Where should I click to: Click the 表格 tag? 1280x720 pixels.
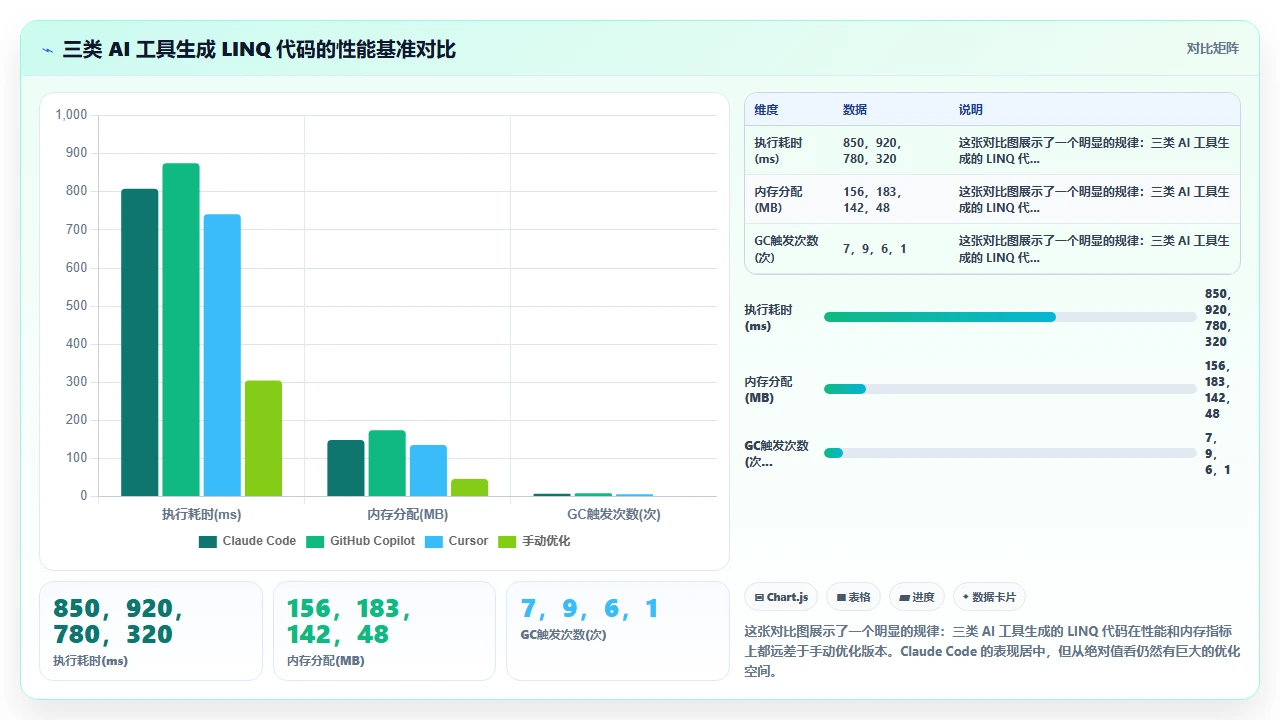point(853,597)
